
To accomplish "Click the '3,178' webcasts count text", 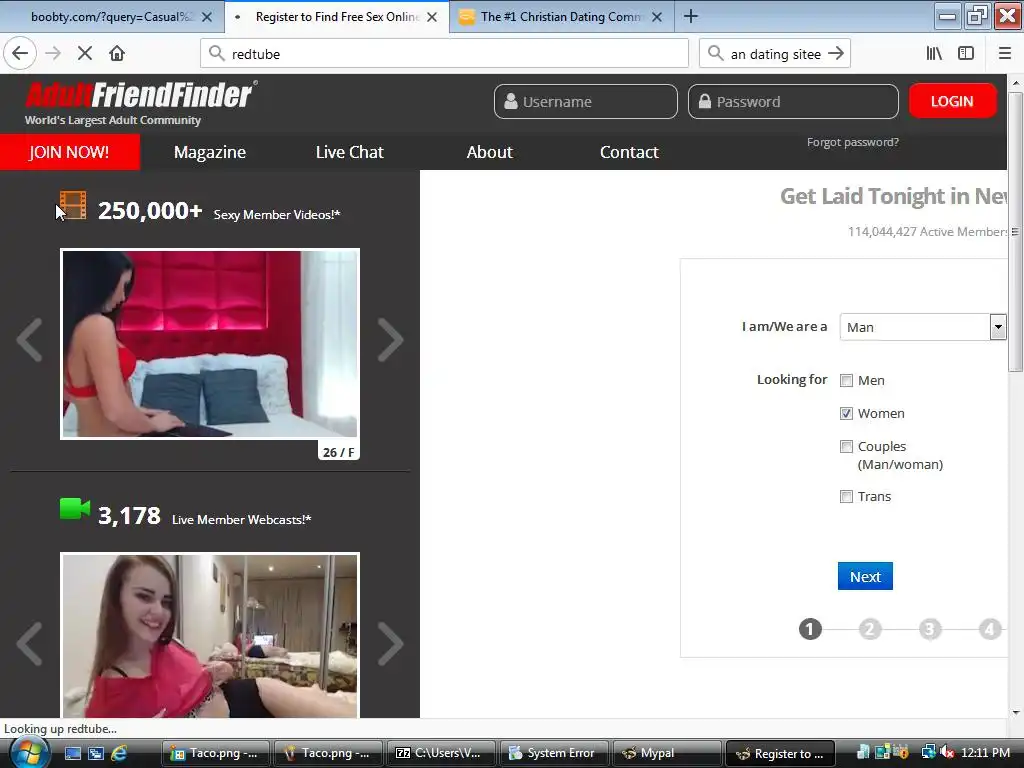I will (x=129, y=516).
